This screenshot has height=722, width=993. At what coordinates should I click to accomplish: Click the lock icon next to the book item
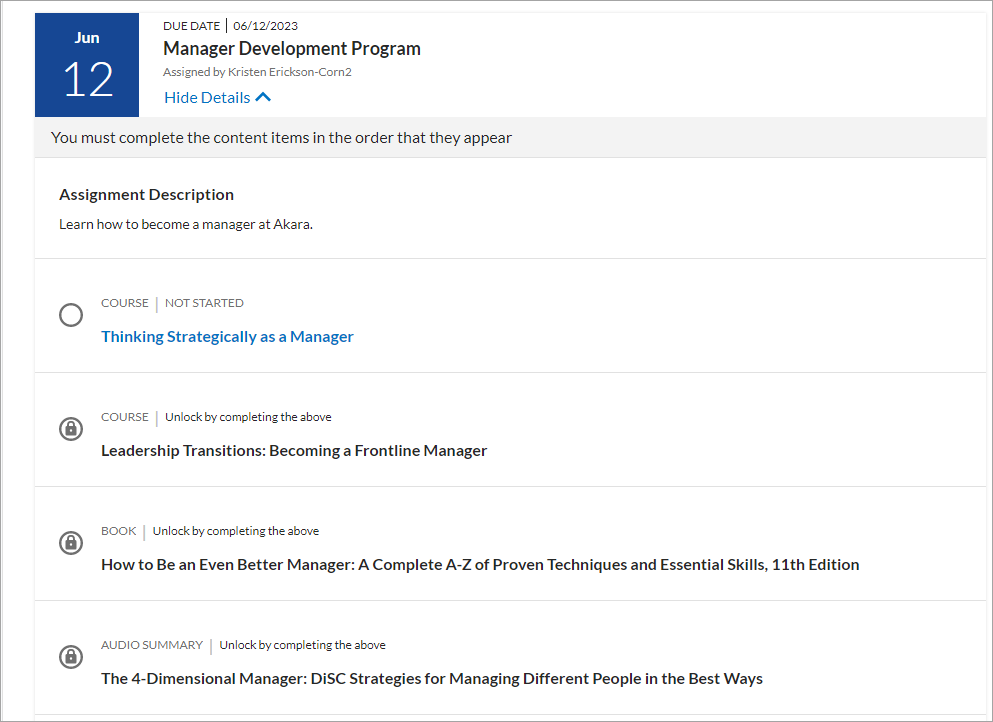[70, 543]
